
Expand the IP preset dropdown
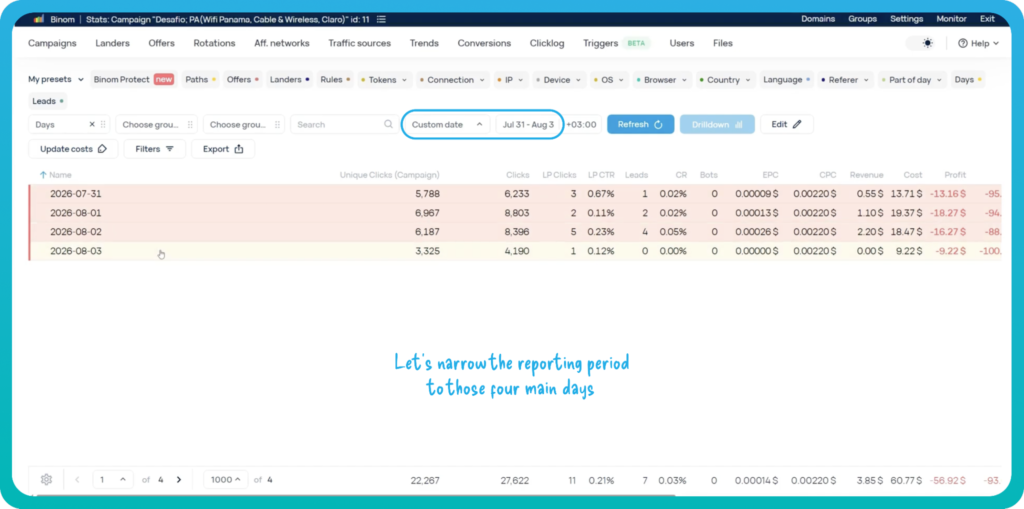click(x=511, y=80)
